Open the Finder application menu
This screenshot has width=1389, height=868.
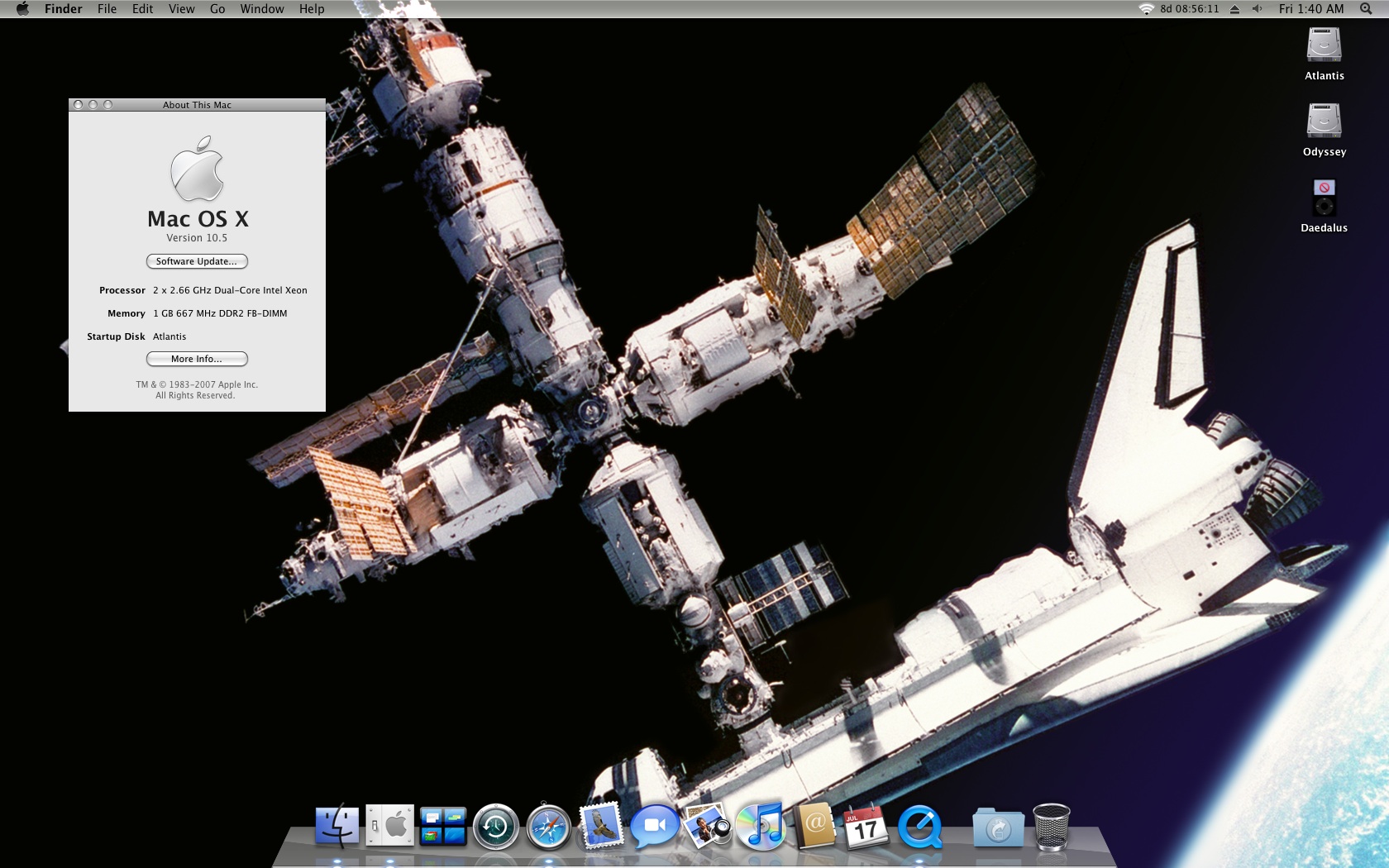63,8
